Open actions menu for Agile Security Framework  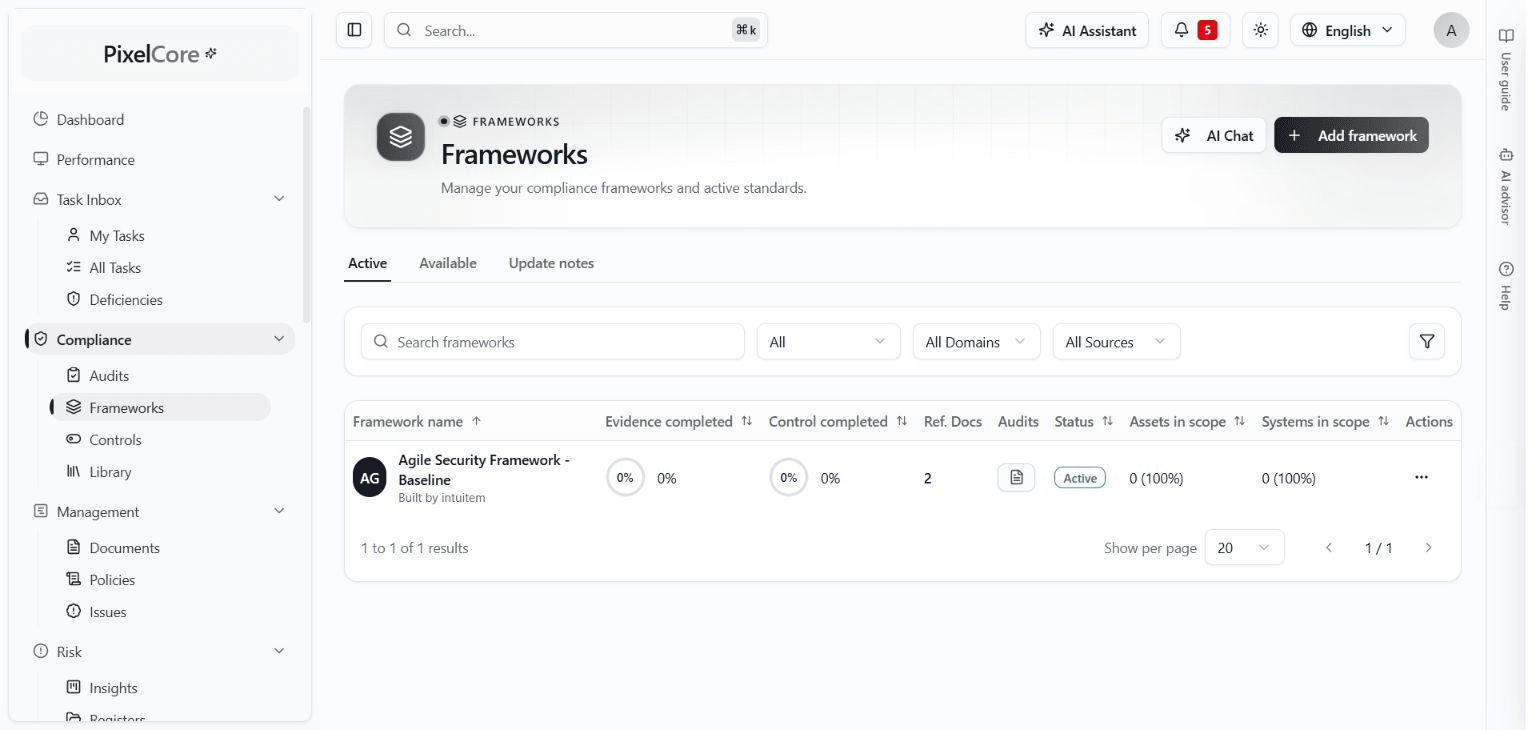1421,478
